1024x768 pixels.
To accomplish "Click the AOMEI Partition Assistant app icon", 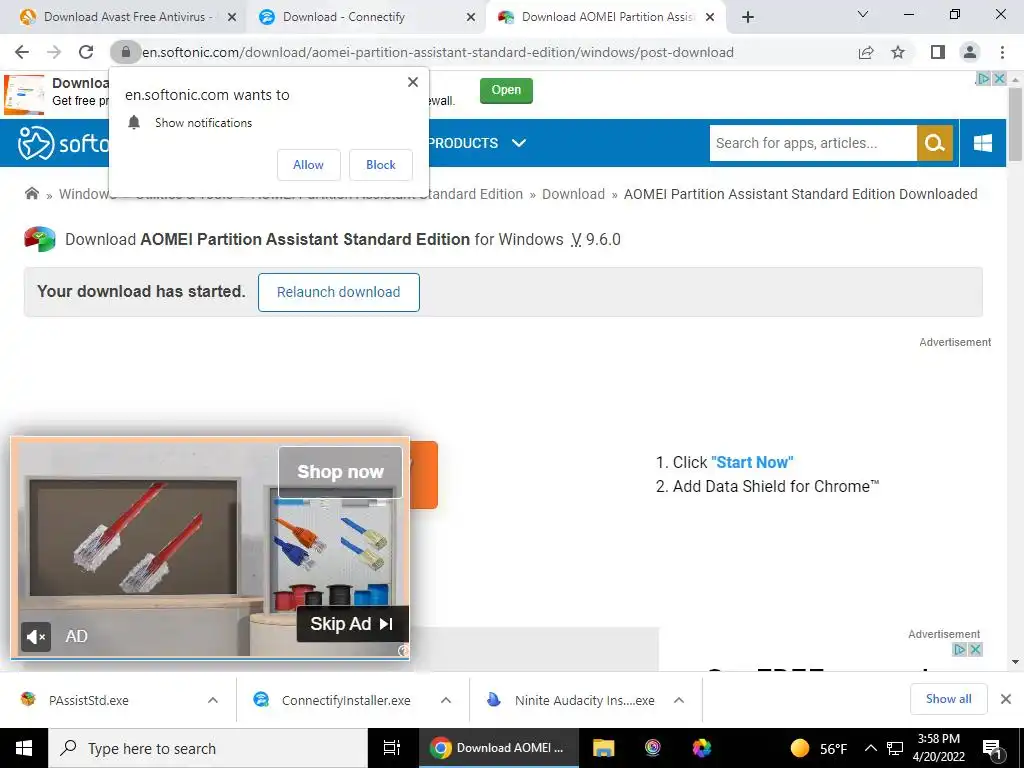I will (x=40, y=239).
